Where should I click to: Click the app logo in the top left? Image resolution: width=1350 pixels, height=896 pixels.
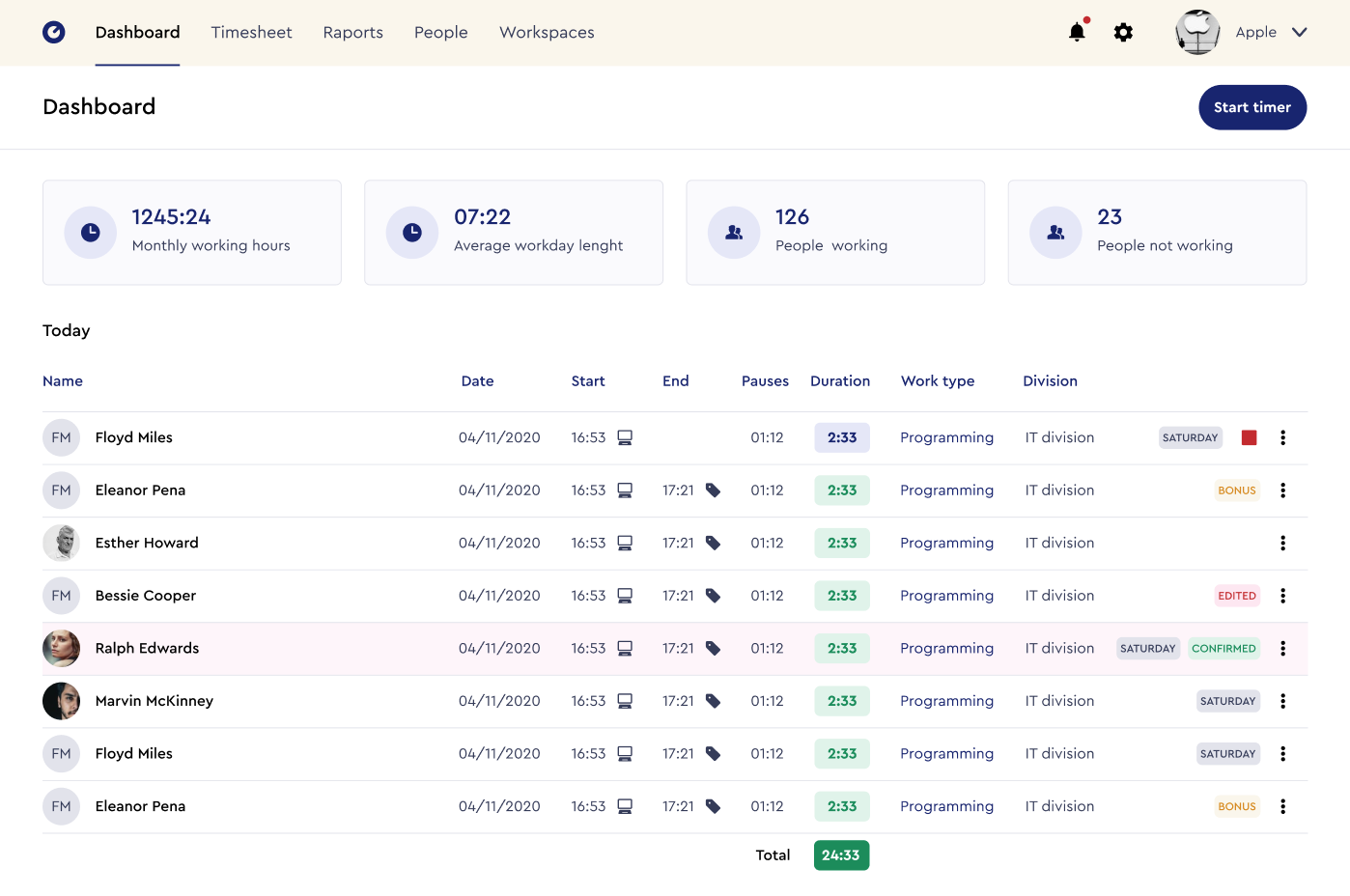coord(53,32)
